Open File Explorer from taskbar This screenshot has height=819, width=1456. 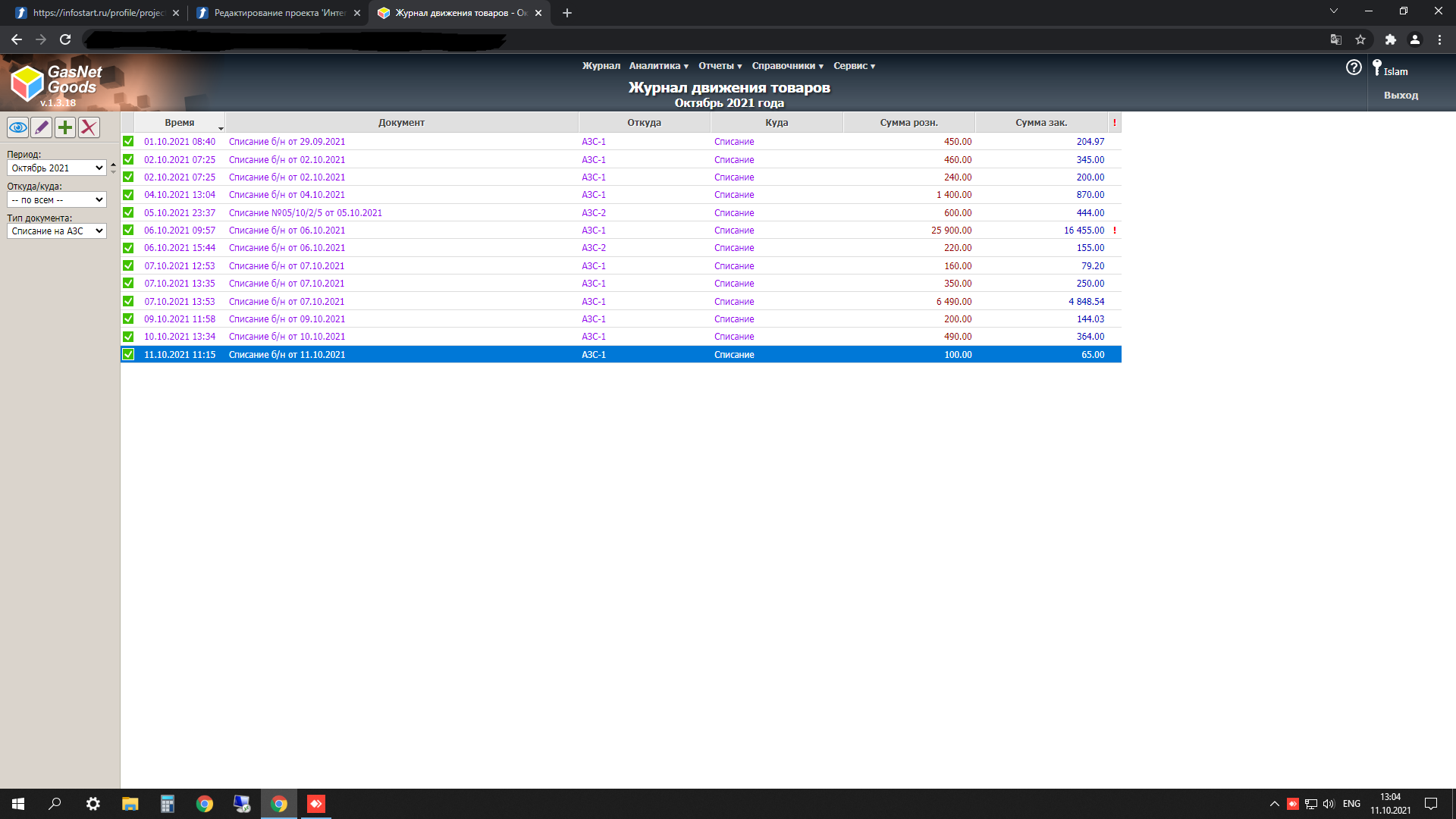[130, 804]
